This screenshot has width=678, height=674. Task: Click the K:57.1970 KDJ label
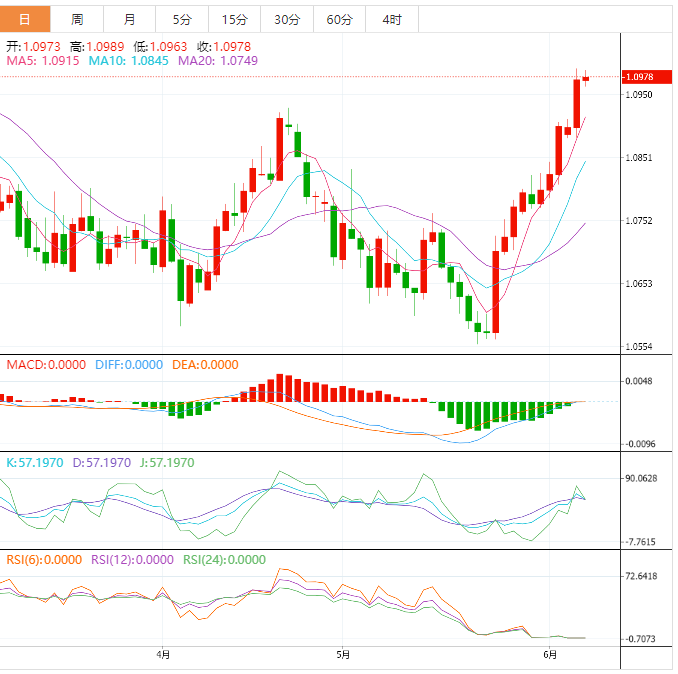pyautogui.click(x=35, y=463)
